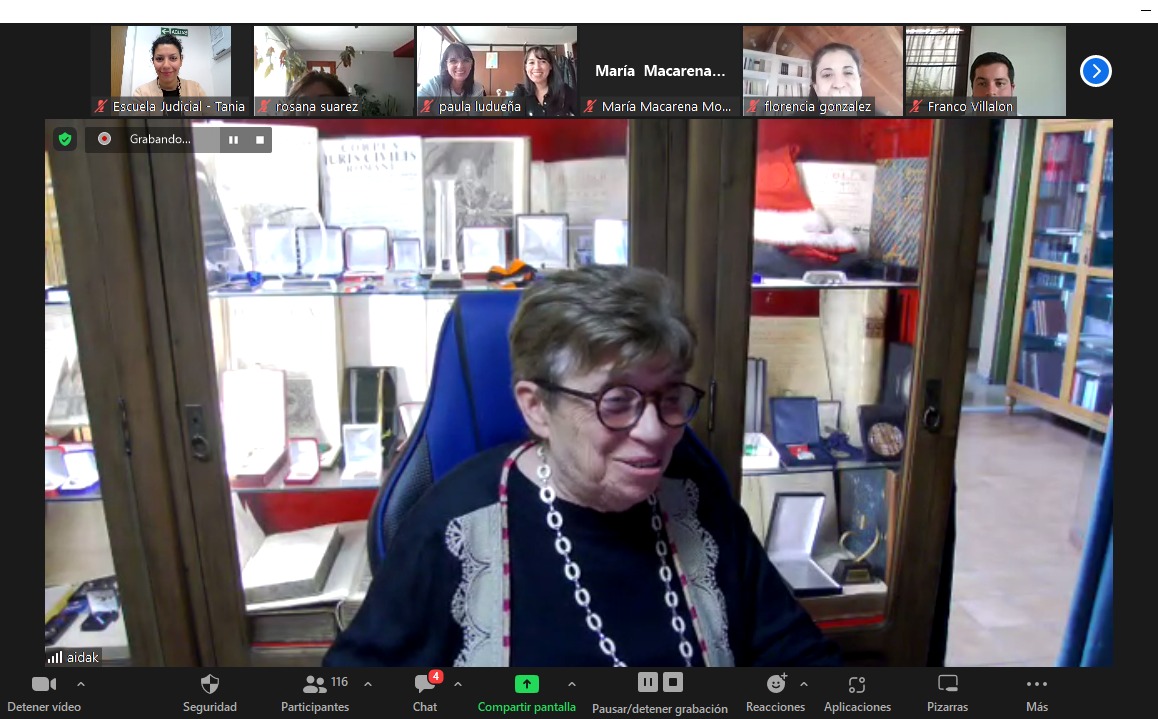The image size is (1158, 719).
Task: Click the Compartir pantalla label
Action: pyautogui.click(x=527, y=707)
